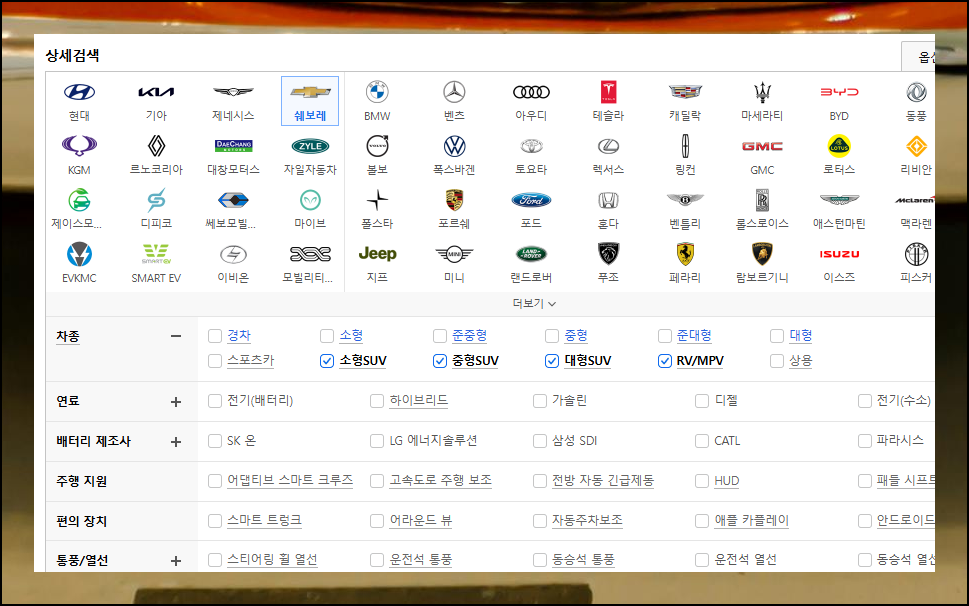Uncheck the 소형SUV checkbox
This screenshot has width=969, height=606.
[x=327, y=361]
